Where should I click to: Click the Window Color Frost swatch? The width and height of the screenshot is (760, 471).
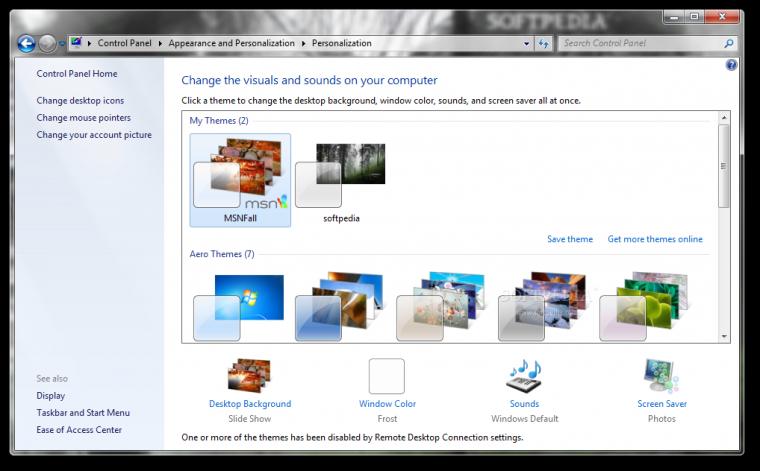point(387,377)
